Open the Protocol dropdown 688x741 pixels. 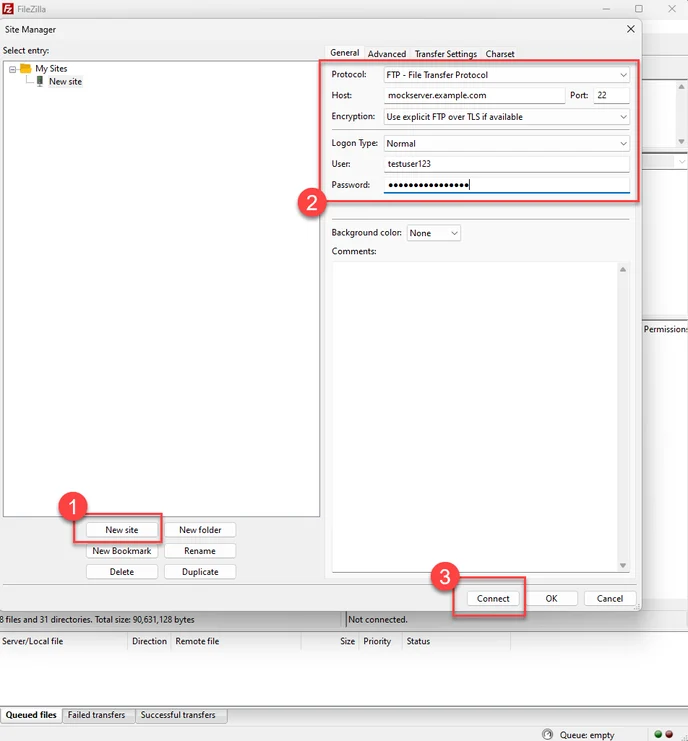(x=507, y=75)
